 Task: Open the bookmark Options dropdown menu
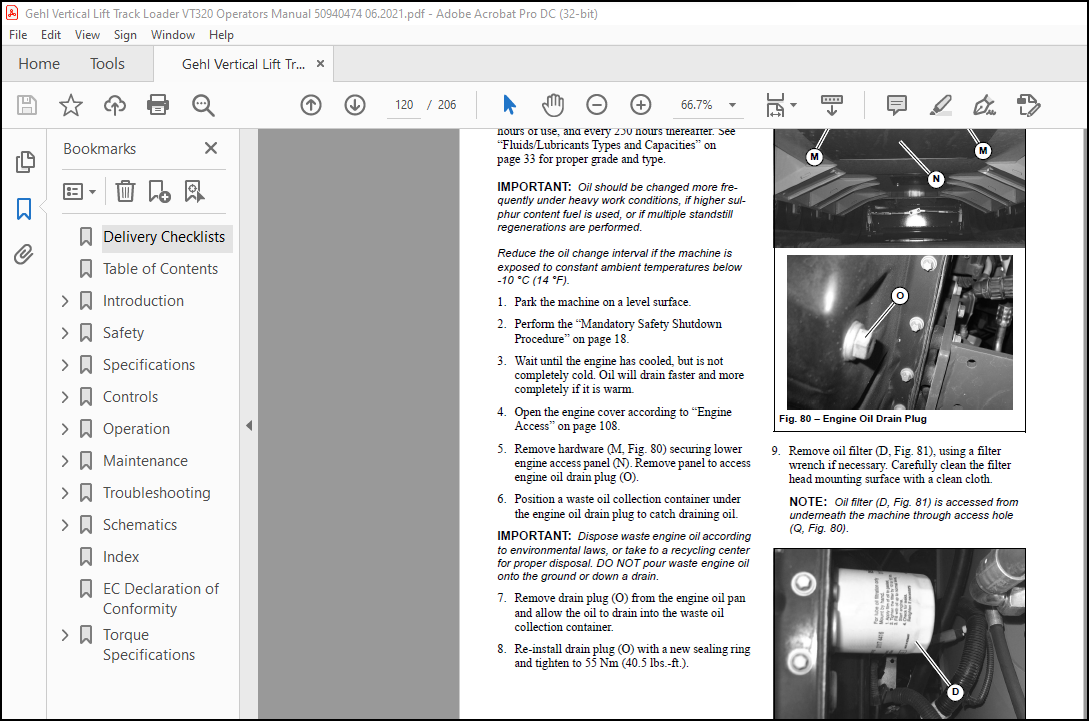[x=79, y=191]
